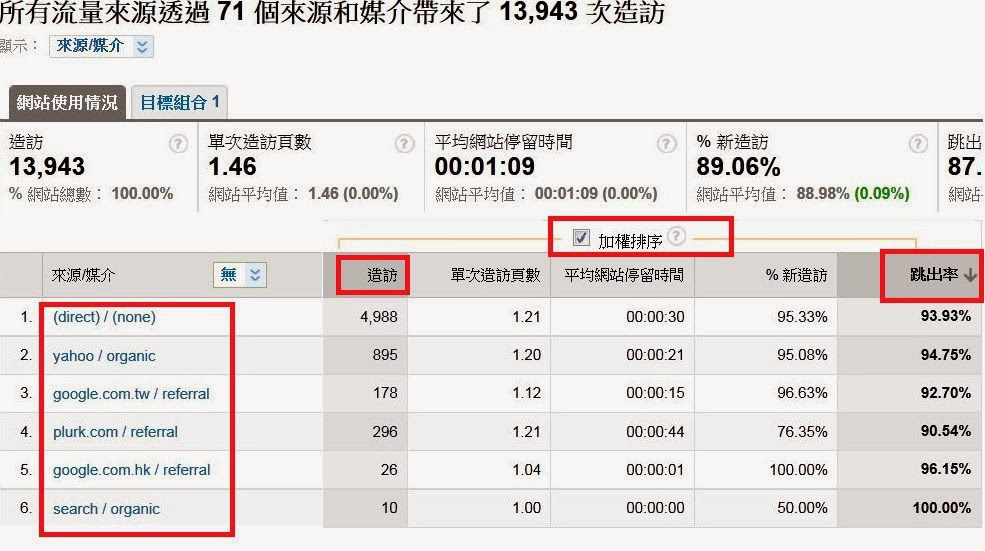Select visits value 178
985x551 pixels.
(385, 393)
